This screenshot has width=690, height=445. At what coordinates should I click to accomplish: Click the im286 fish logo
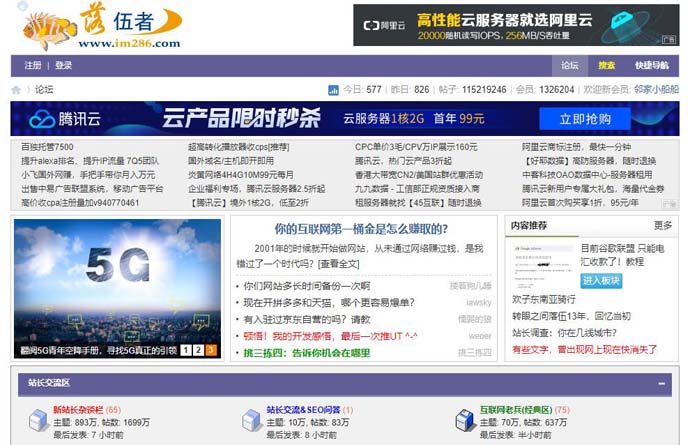click(x=102, y=26)
